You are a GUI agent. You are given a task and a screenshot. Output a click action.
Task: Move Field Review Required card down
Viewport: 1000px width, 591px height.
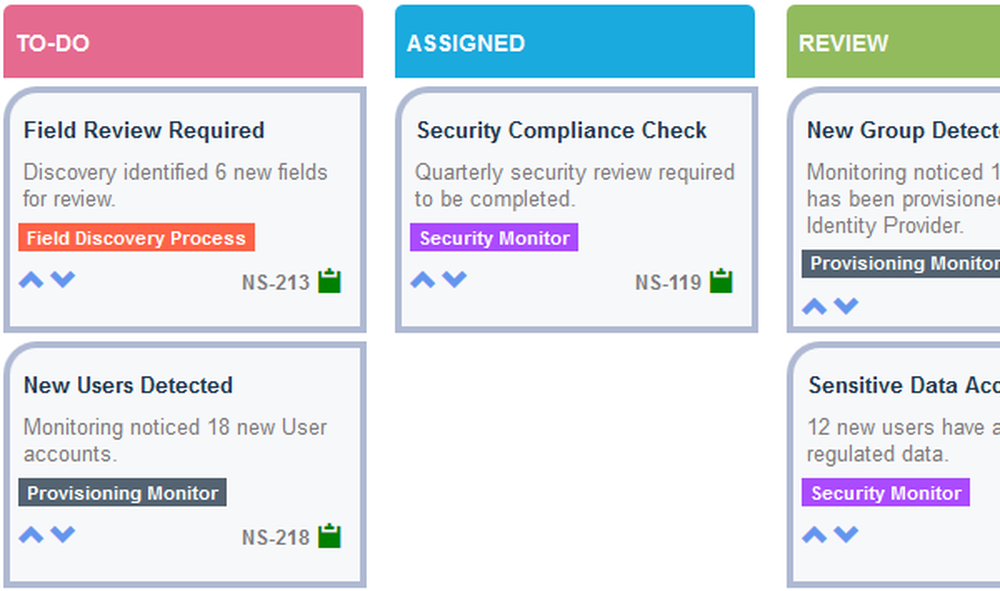[x=62, y=280]
